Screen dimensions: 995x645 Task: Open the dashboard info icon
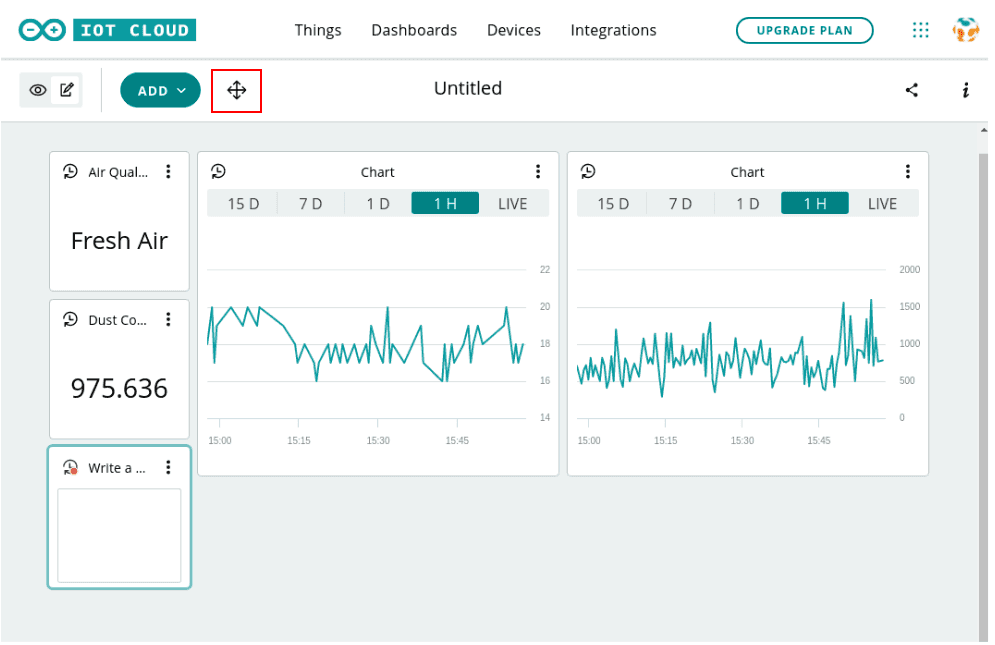click(x=965, y=90)
